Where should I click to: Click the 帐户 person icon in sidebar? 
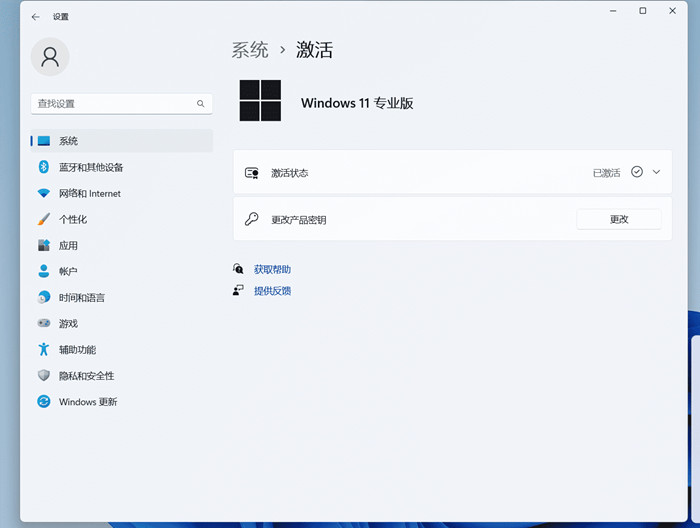coord(44,271)
